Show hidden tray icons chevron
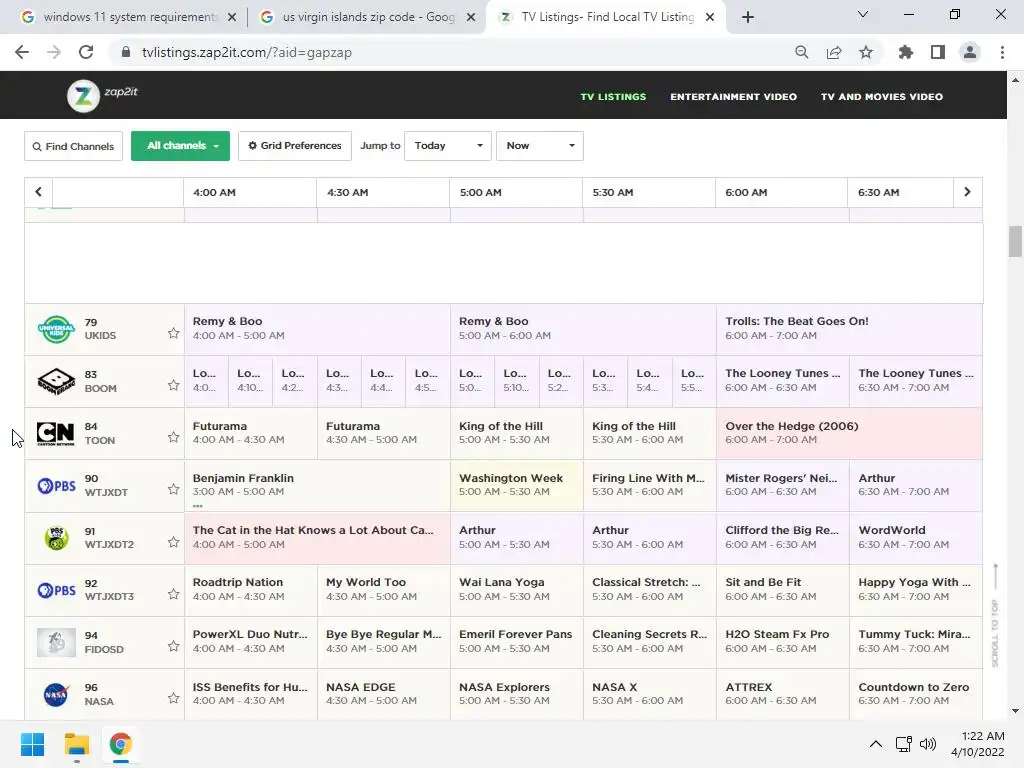The image size is (1024, 768). point(876,744)
